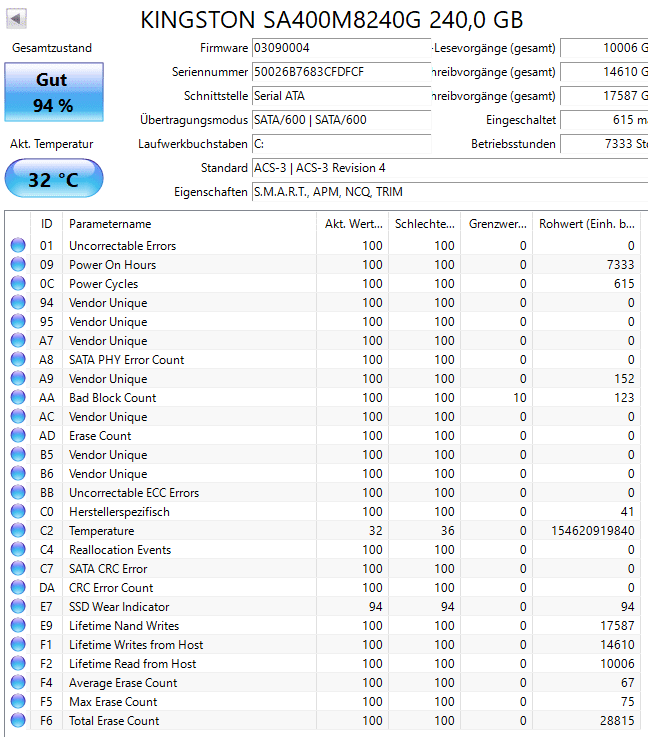Click status orb for SATA PHY Error Count
The image size is (648, 737).
point(18,360)
